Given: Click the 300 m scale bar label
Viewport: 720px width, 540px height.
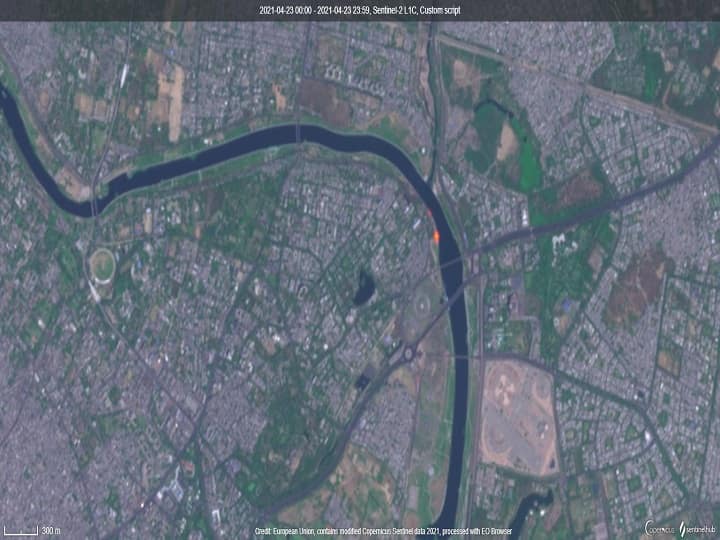Looking at the screenshot, I should point(51,530).
